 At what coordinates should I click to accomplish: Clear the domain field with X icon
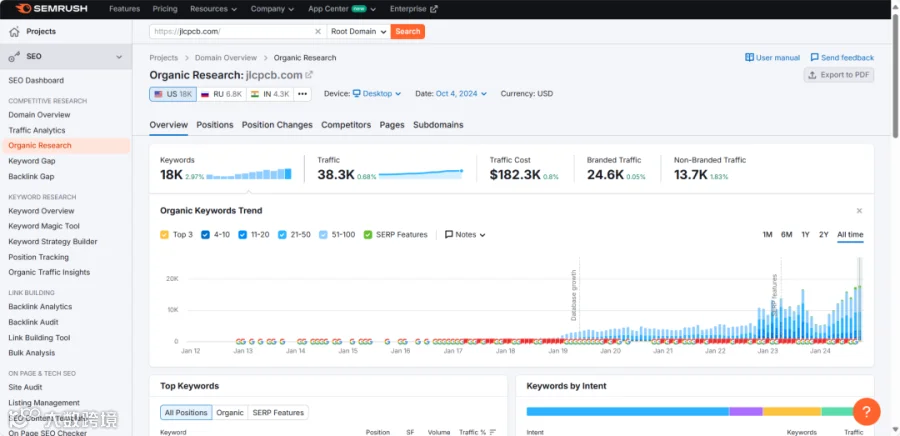pos(318,32)
